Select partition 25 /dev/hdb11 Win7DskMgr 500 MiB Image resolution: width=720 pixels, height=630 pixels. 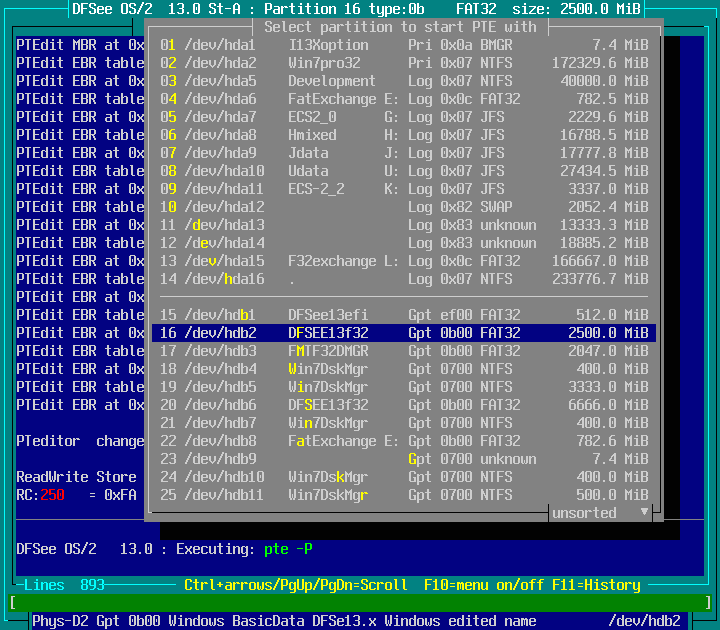pos(400,495)
